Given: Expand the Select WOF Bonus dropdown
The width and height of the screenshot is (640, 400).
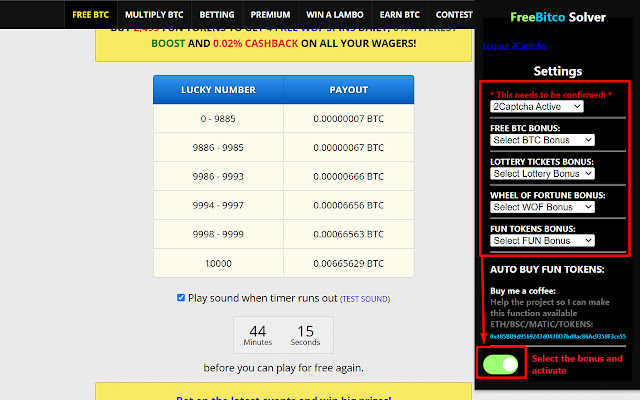Looking at the screenshot, I should pos(542,207).
